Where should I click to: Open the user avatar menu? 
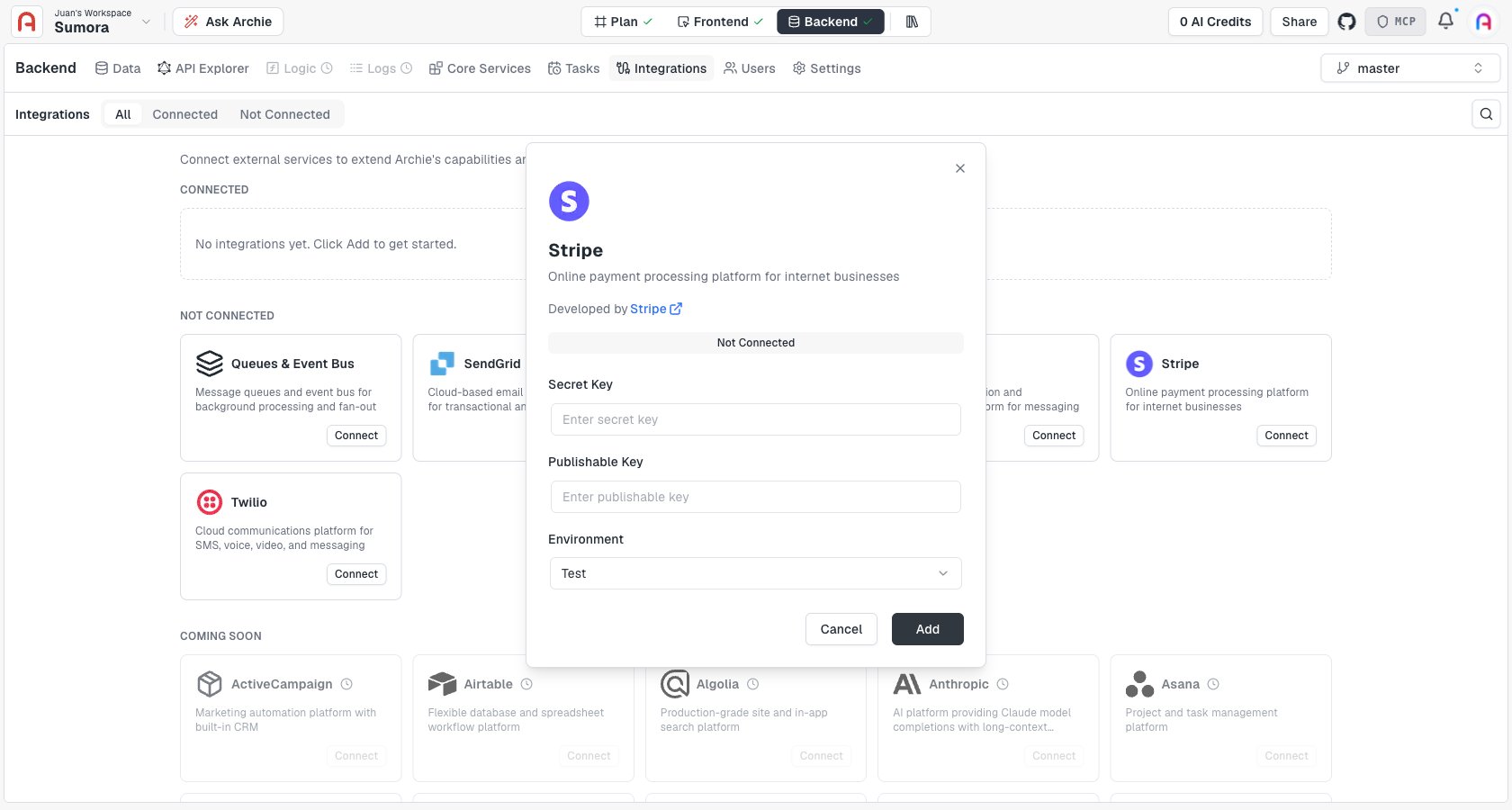tap(1483, 22)
